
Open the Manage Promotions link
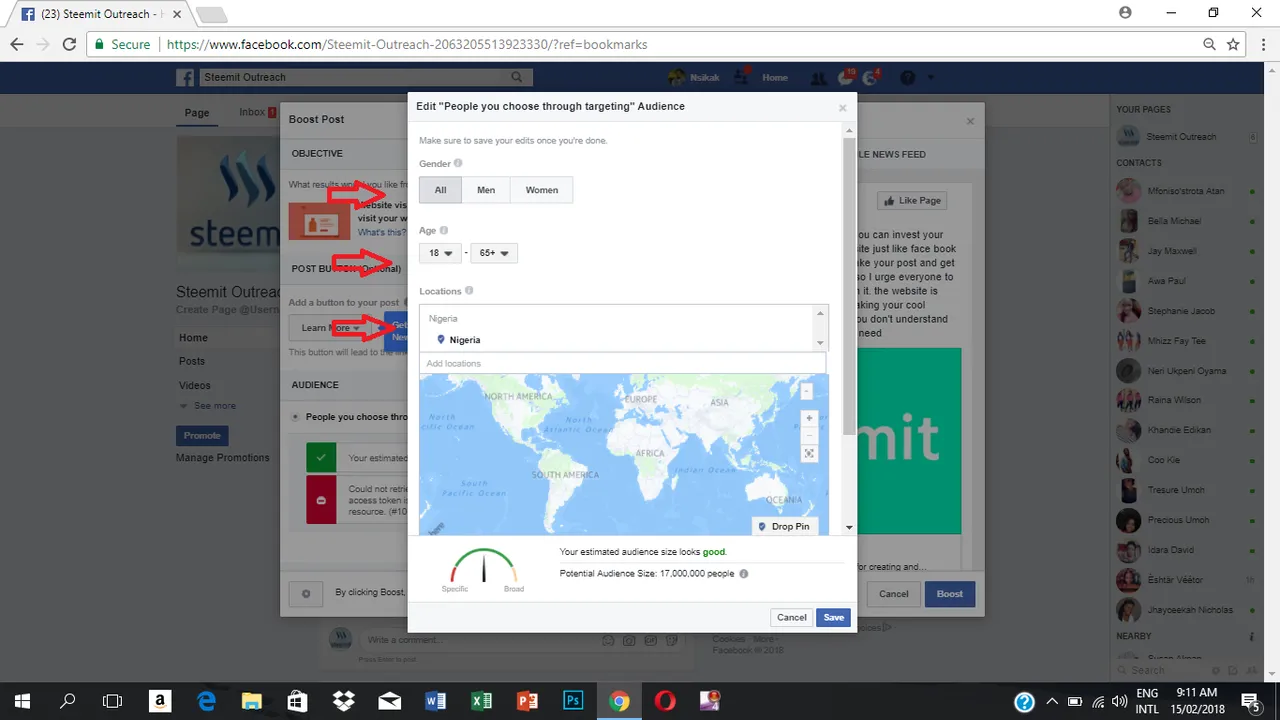[x=223, y=458]
